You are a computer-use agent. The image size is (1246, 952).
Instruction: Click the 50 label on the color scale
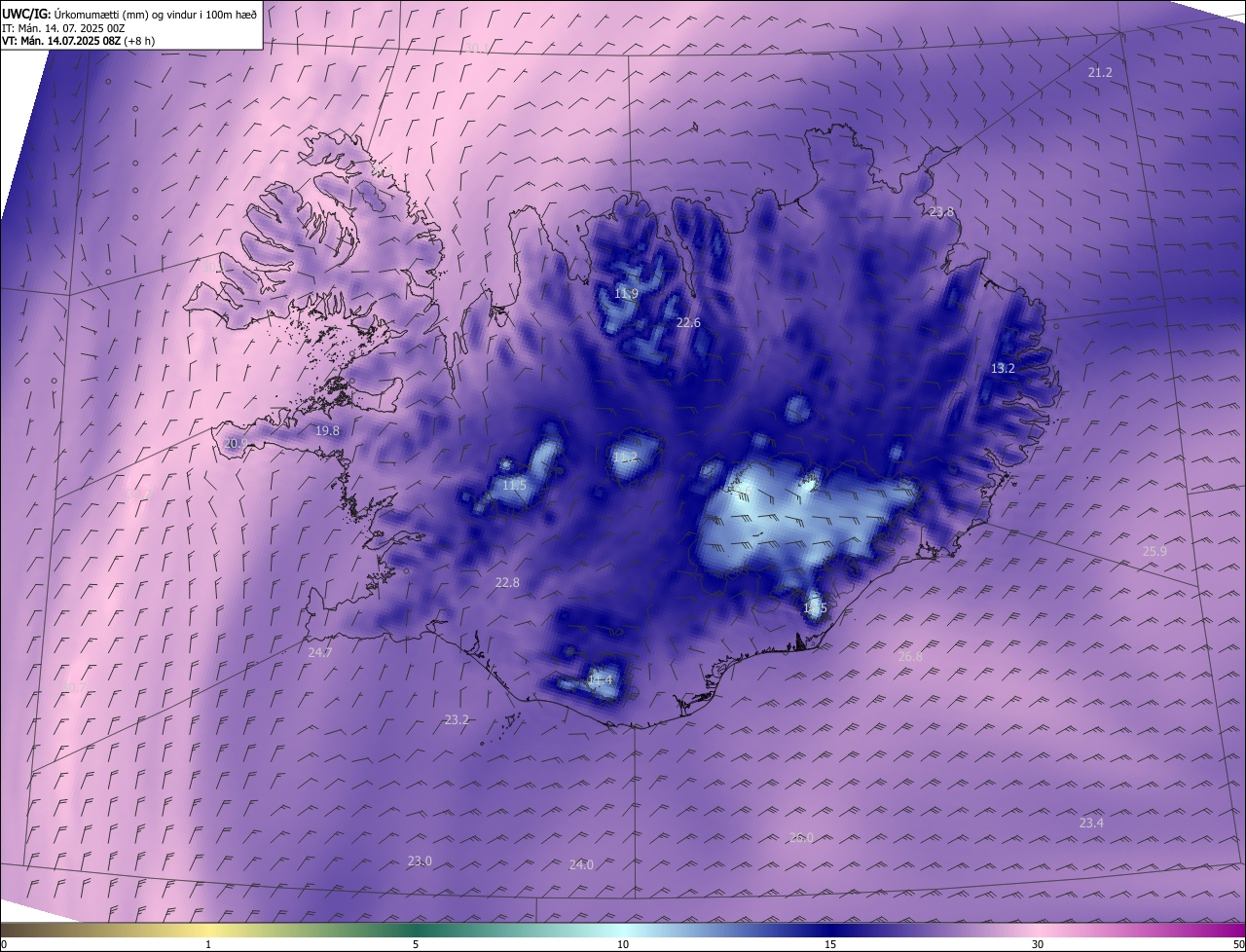1238,944
